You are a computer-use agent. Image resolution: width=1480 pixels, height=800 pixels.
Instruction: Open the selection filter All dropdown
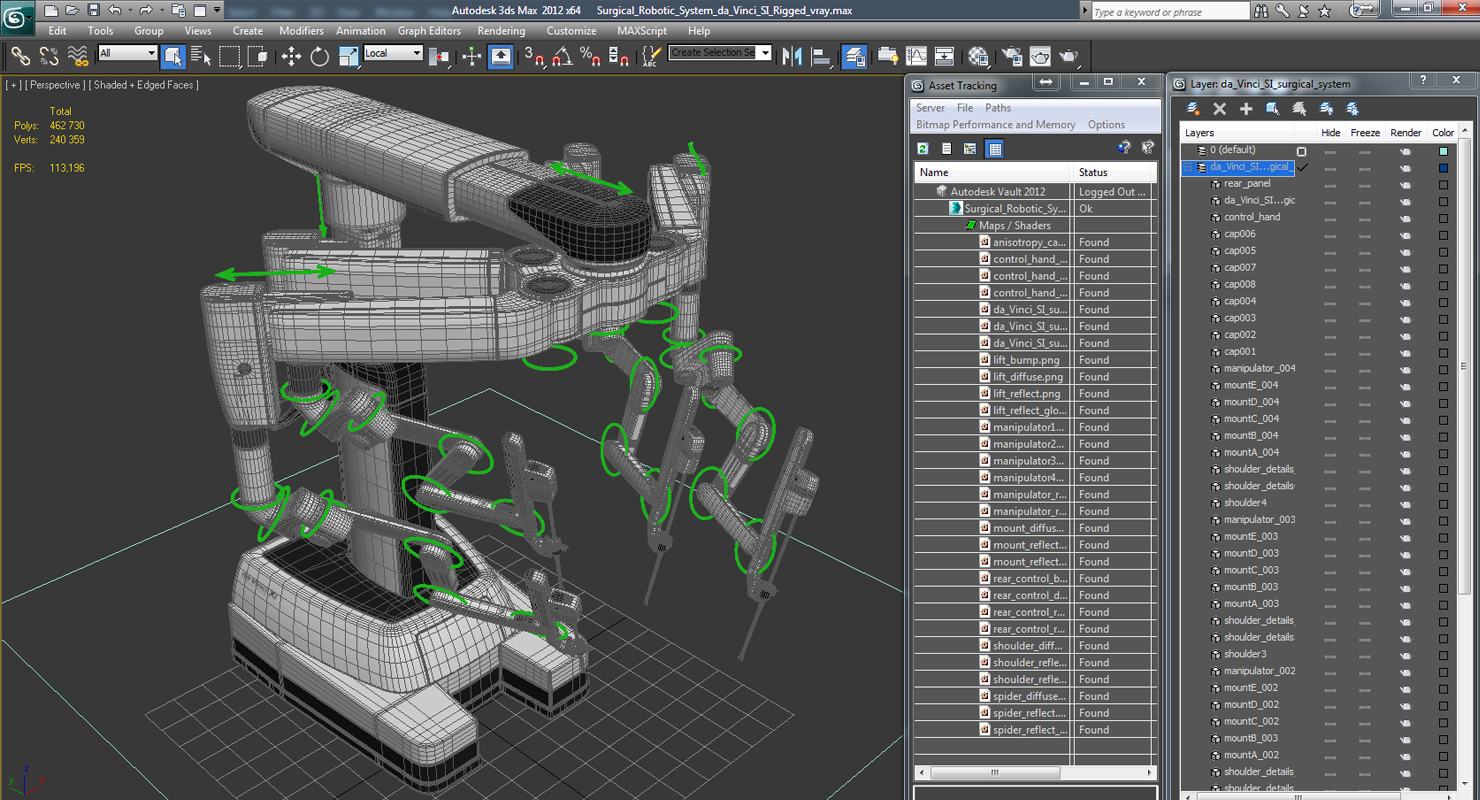(x=127, y=53)
